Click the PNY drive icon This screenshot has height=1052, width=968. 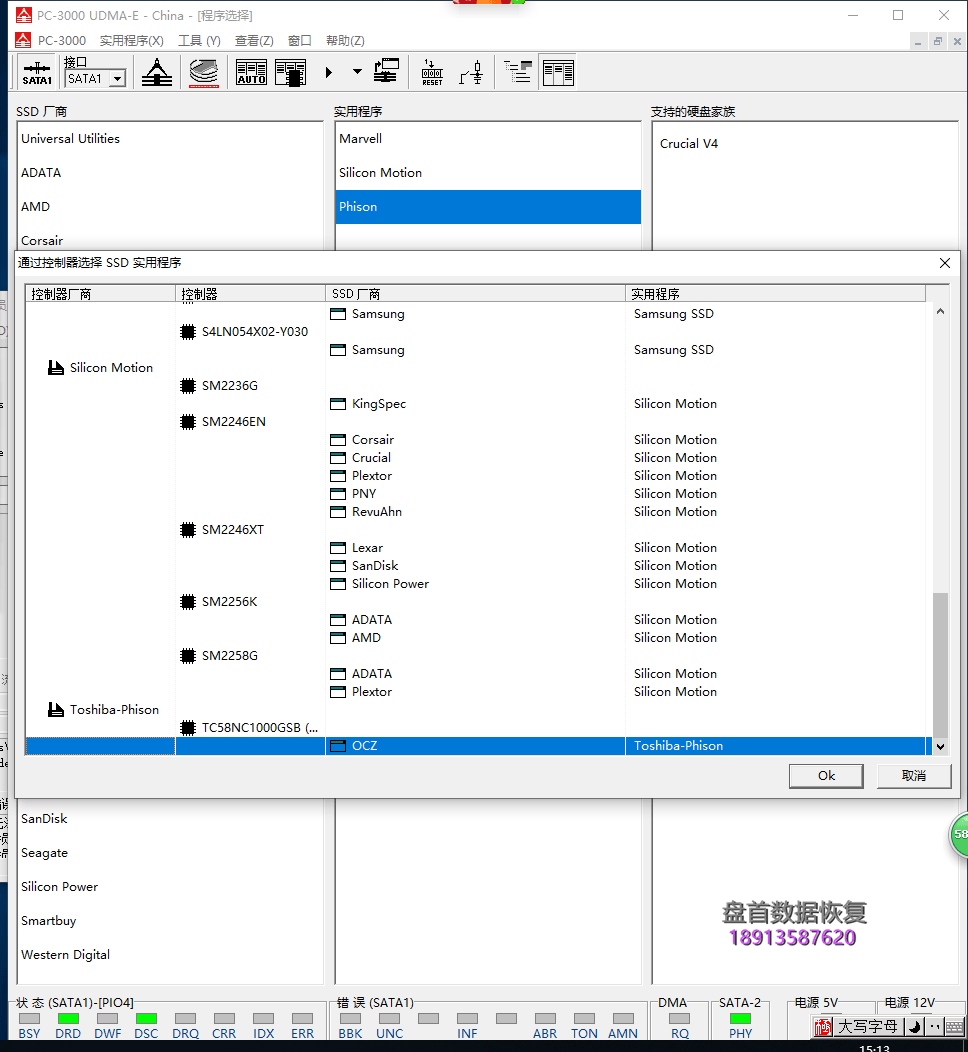[x=338, y=494]
